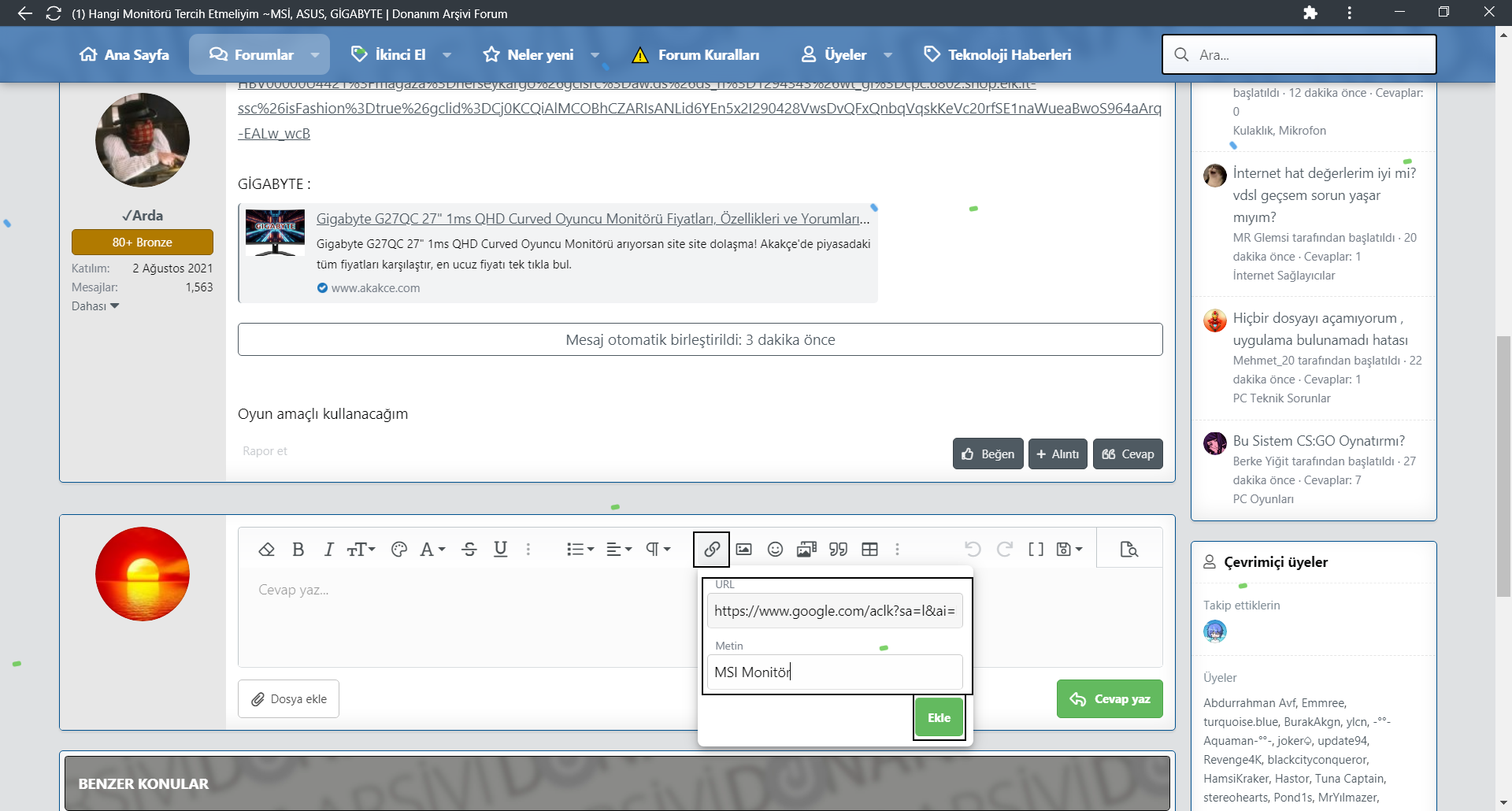This screenshot has width=1512, height=811.
Task: Click the insert link icon
Action: pyautogui.click(x=712, y=550)
